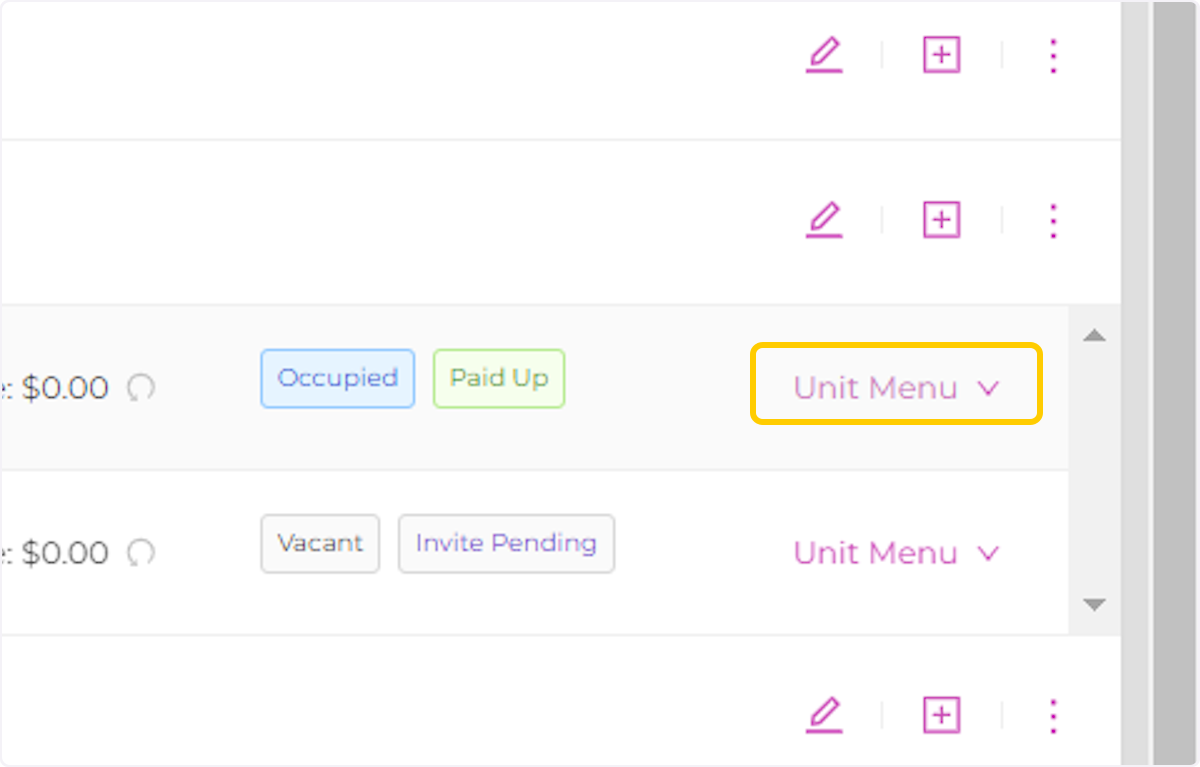The width and height of the screenshot is (1200, 767).
Task: Click the refresh icon beside $0.00 on Occupied row
Action: pos(142,388)
